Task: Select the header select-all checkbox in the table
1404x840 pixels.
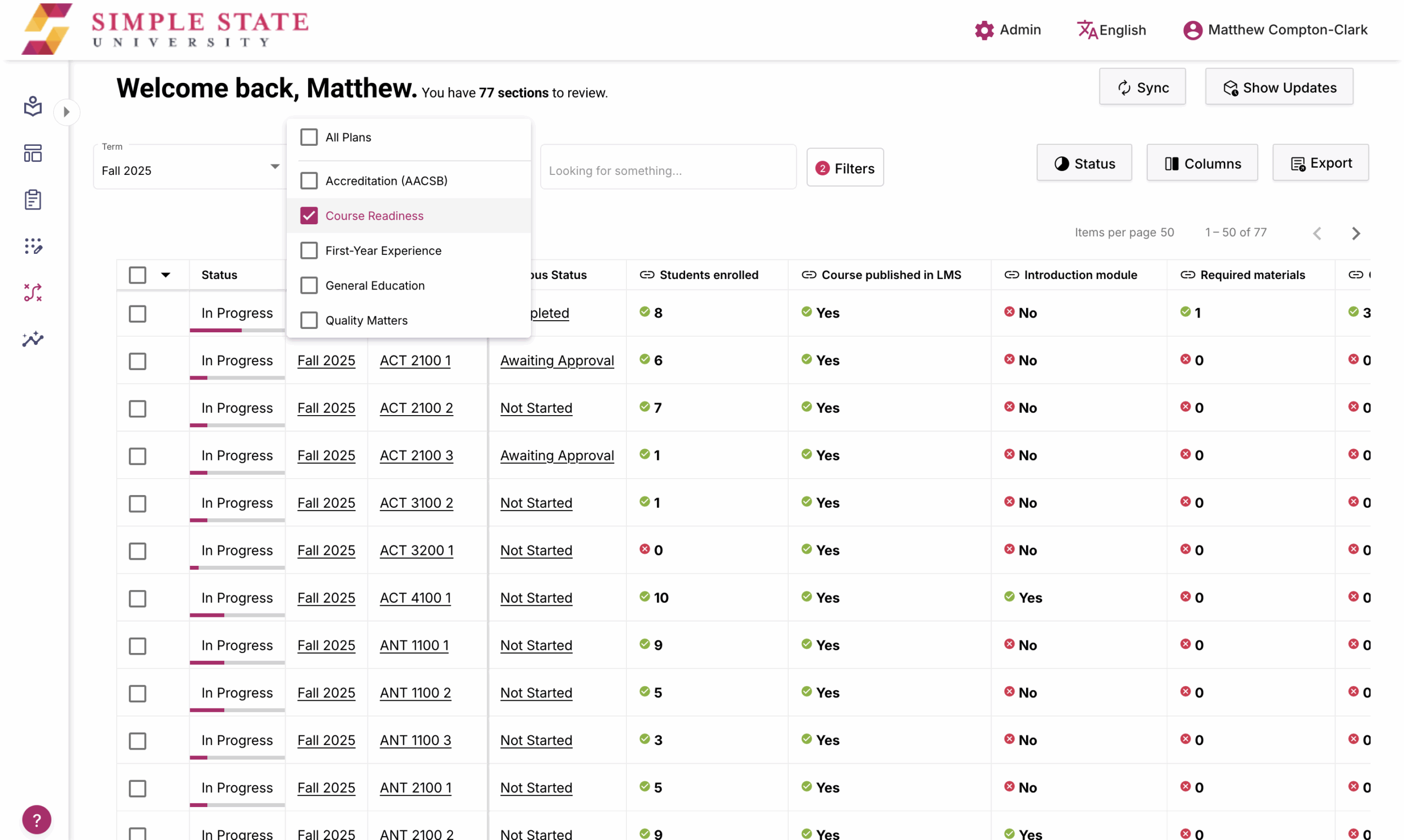Action: [138, 275]
